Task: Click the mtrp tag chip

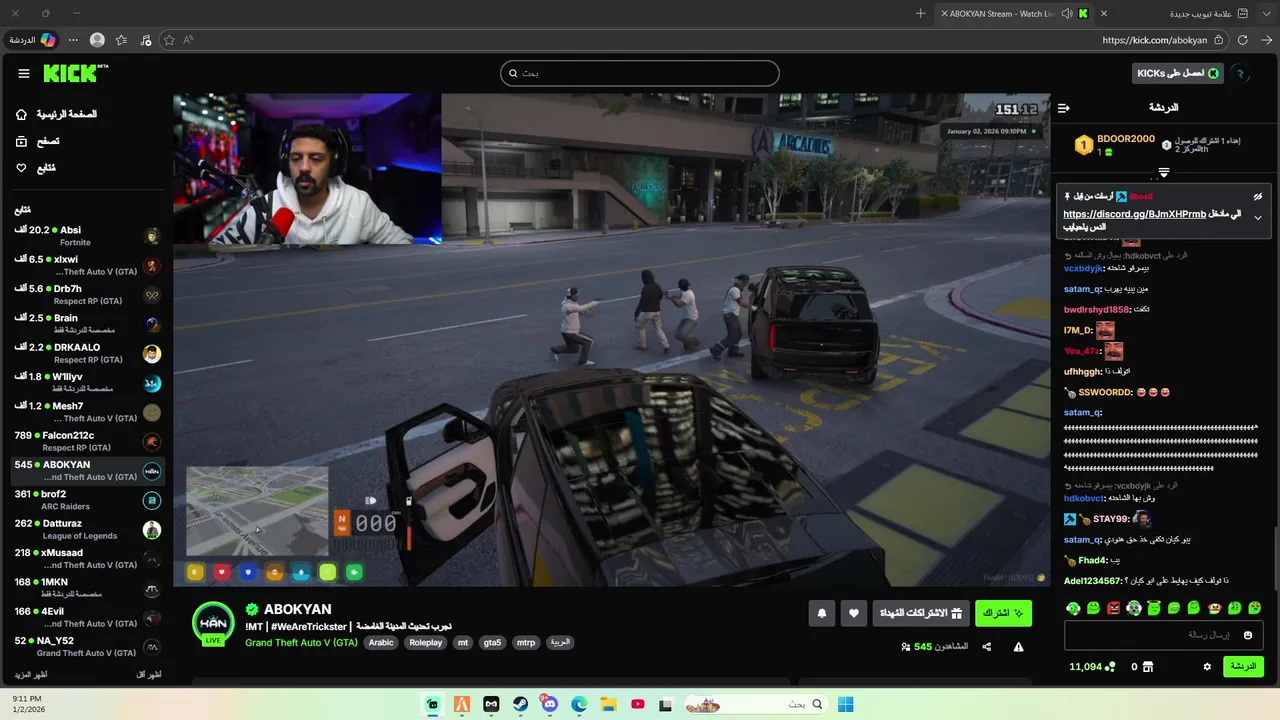Action: point(525,643)
